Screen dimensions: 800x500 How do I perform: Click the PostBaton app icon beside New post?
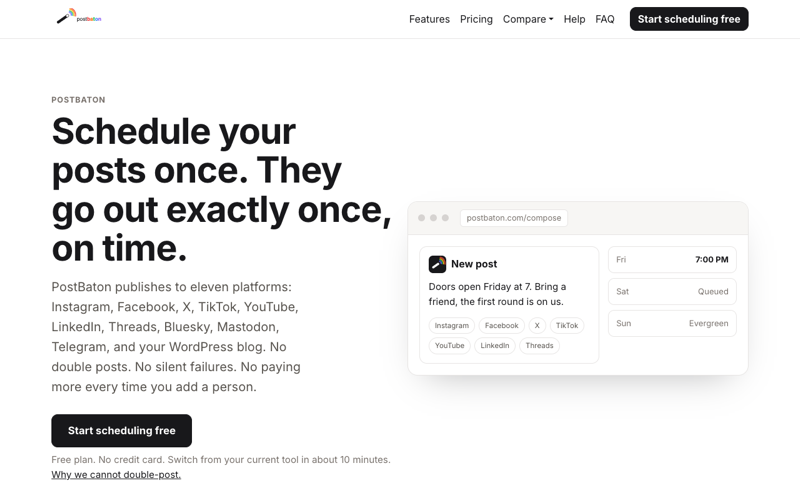click(437, 264)
